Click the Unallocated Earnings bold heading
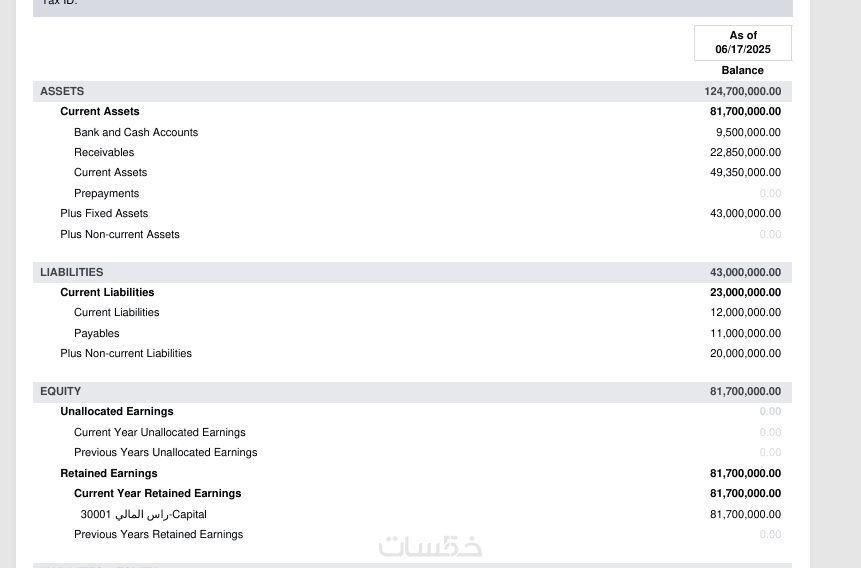 coord(117,411)
